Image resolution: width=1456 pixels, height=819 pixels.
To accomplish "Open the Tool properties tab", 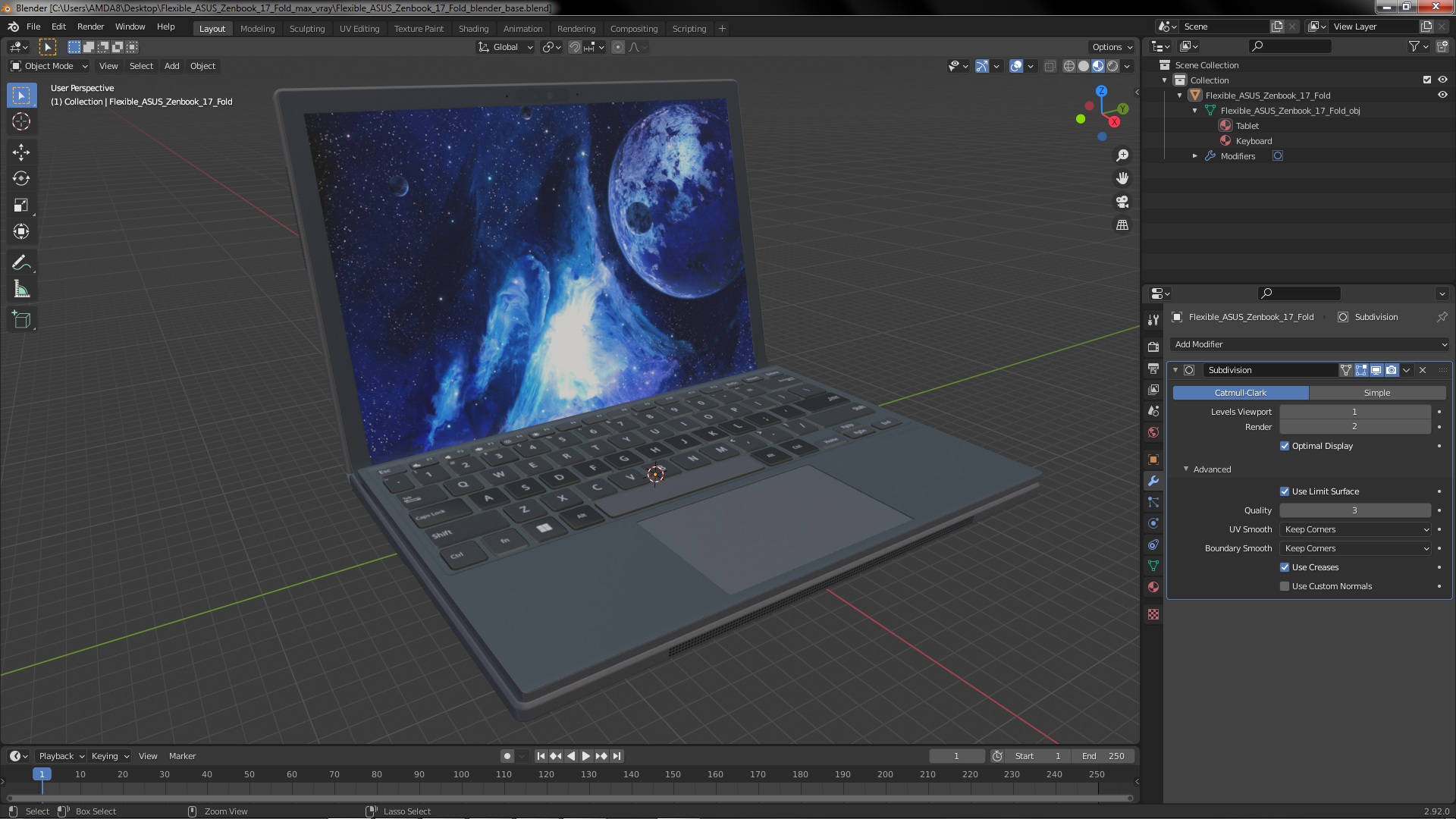I will (1153, 320).
